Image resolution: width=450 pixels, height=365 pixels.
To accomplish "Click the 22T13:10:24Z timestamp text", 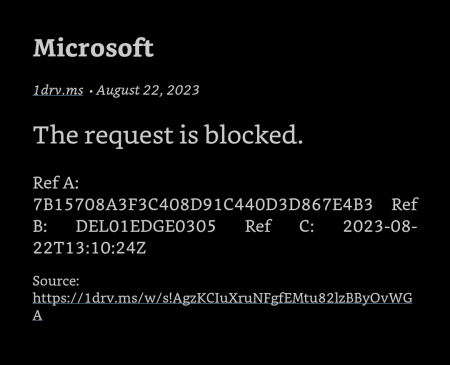I will pyautogui.click(x=89, y=248).
